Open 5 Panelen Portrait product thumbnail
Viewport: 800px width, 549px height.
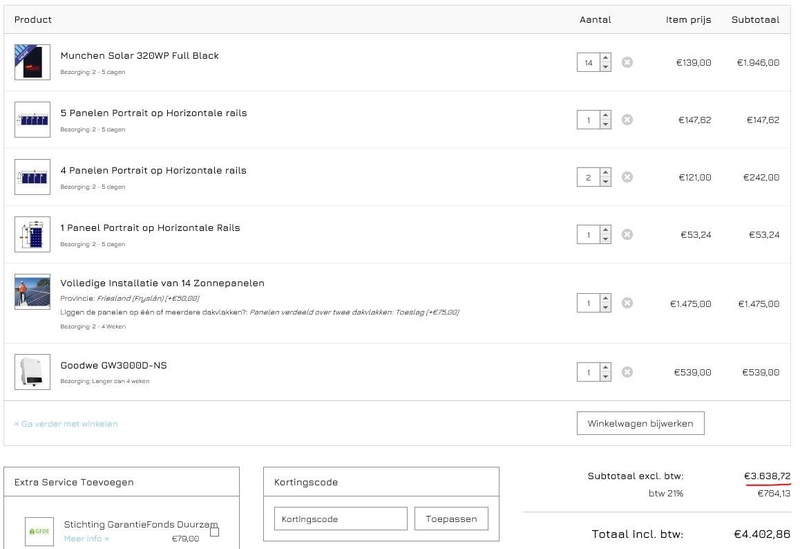tap(32, 119)
